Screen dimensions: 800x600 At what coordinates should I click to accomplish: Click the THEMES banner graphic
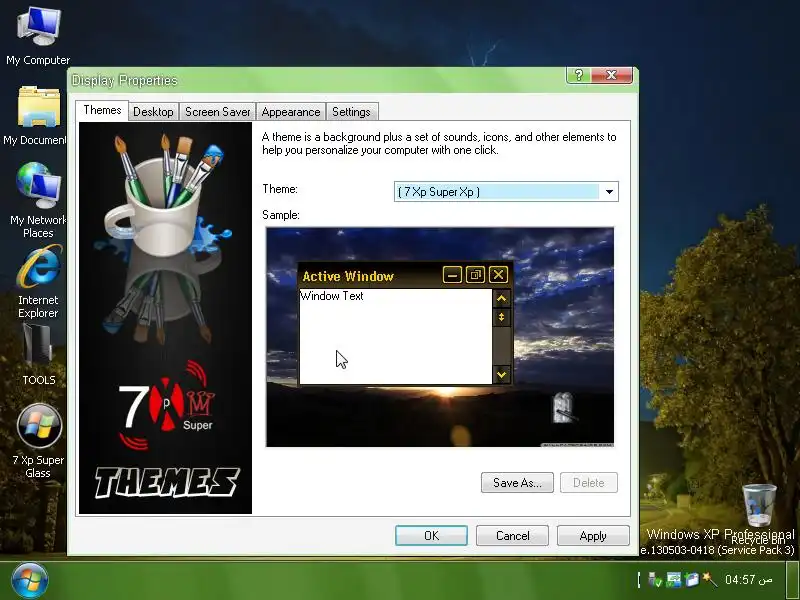[x=167, y=483]
